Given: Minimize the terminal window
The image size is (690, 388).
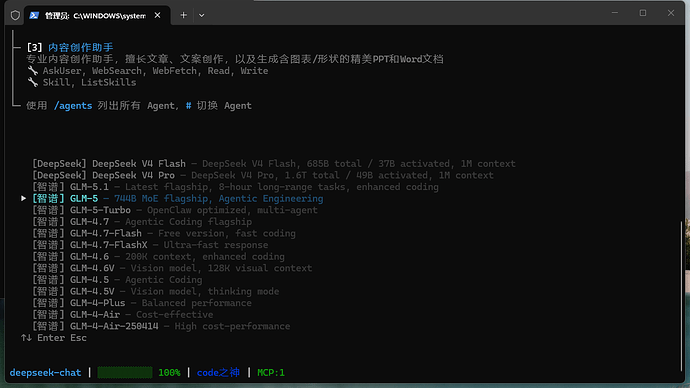Looking at the screenshot, I should point(615,13).
